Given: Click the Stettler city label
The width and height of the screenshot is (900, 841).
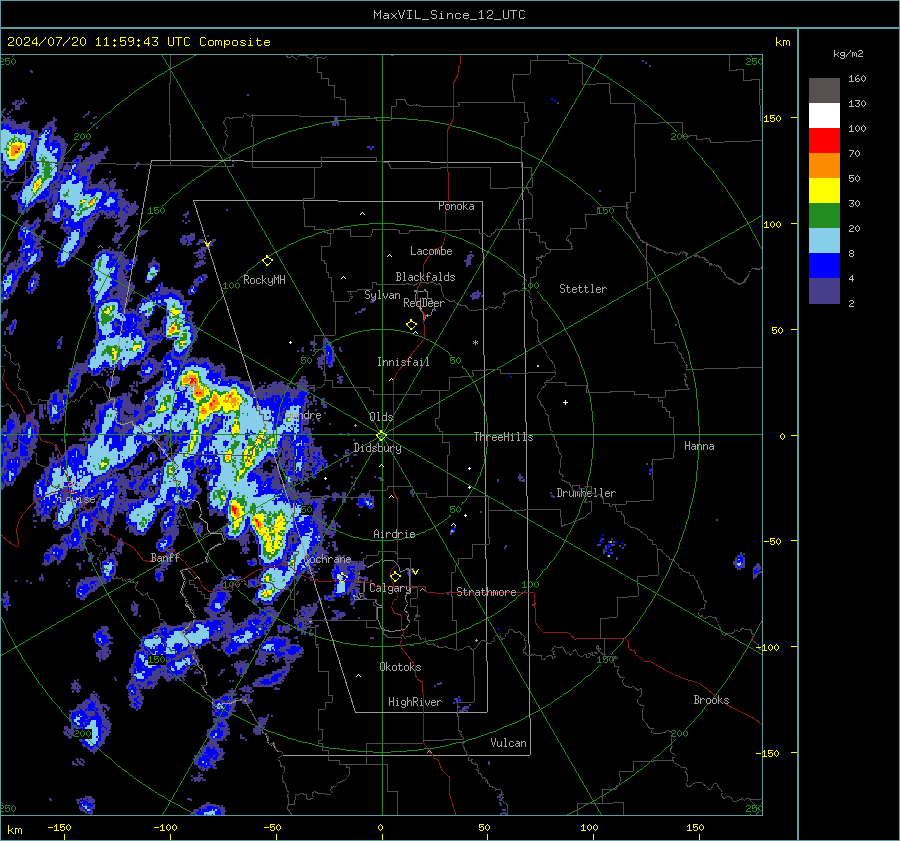Looking at the screenshot, I should coord(583,289).
